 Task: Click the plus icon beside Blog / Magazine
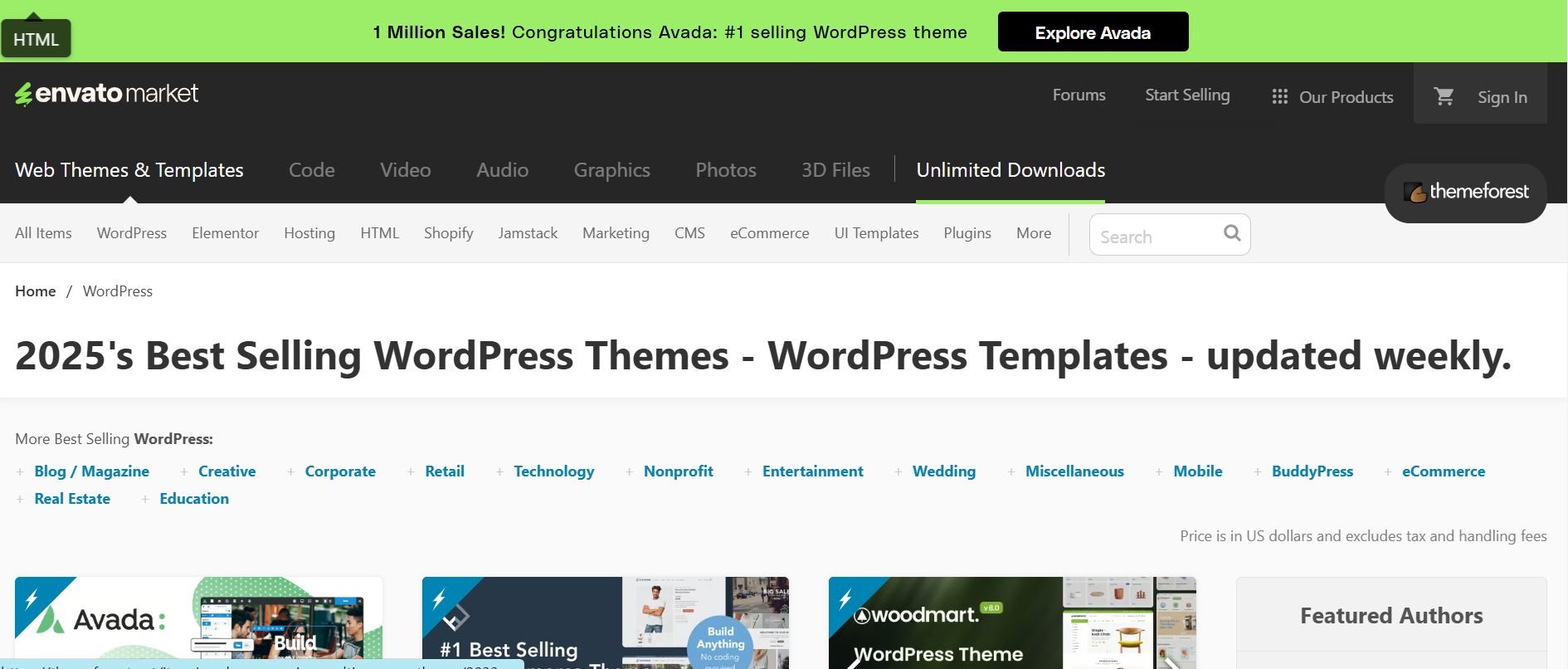(20, 471)
